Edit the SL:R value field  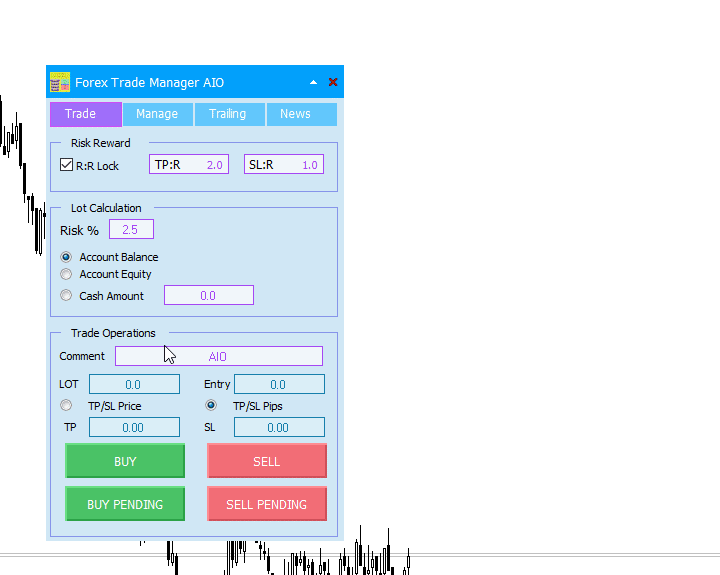point(284,164)
